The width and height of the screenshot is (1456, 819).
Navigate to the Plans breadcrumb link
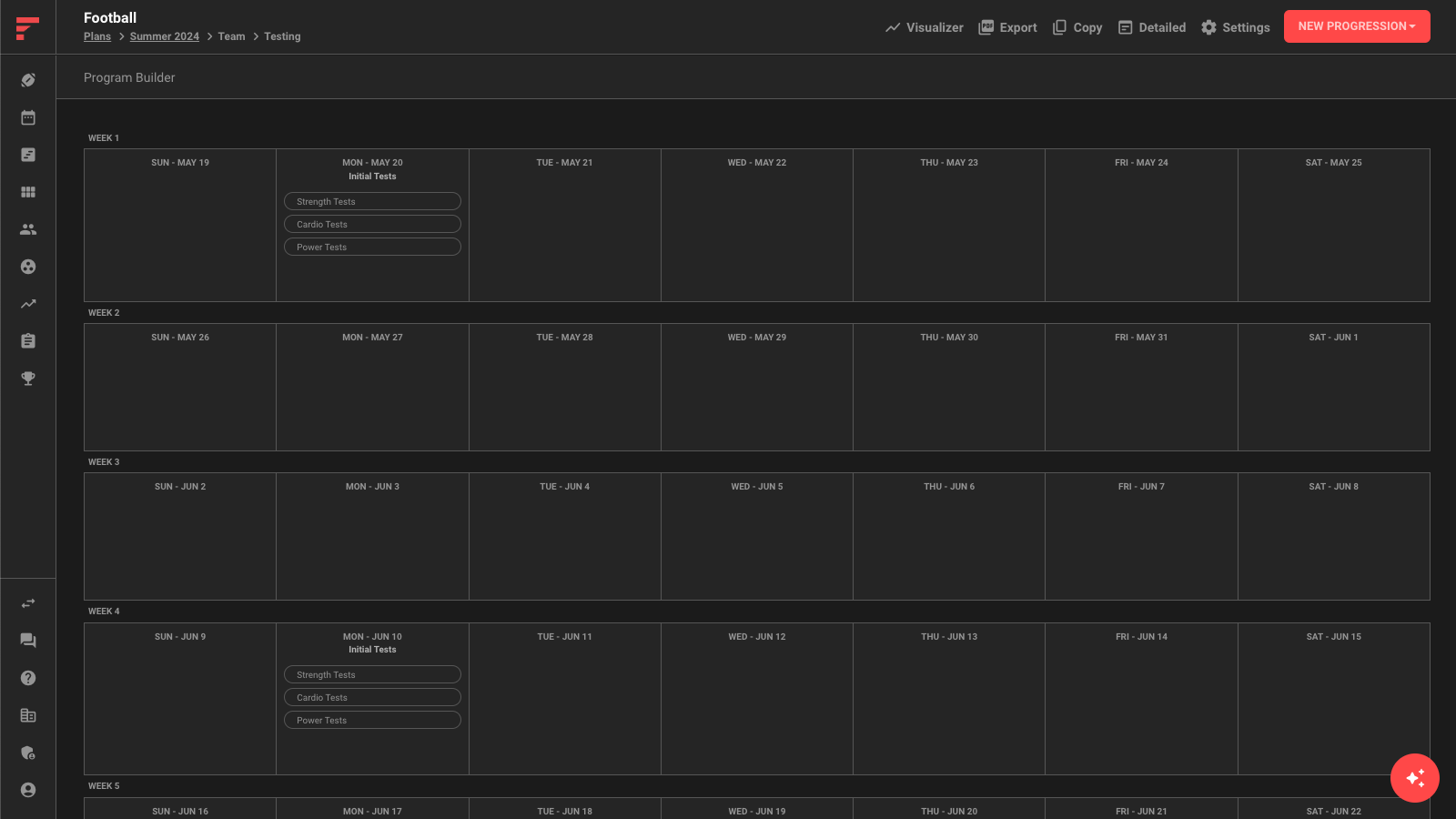[x=97, y=36]
